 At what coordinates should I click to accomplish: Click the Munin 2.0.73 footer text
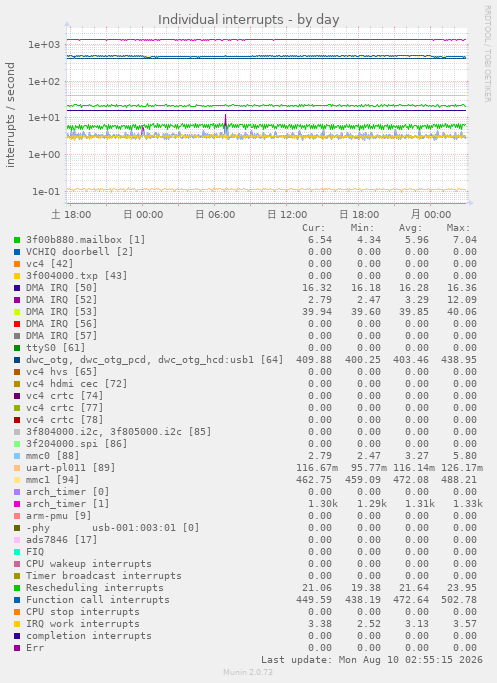coord(248,672)
